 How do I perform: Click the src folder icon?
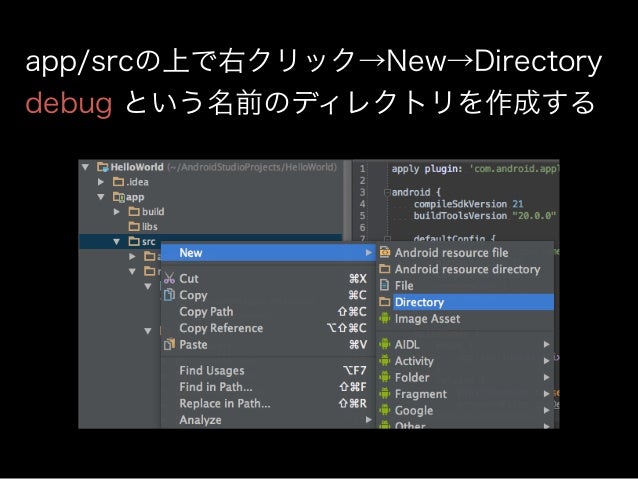pyautogui.click(x=134, y=241)
